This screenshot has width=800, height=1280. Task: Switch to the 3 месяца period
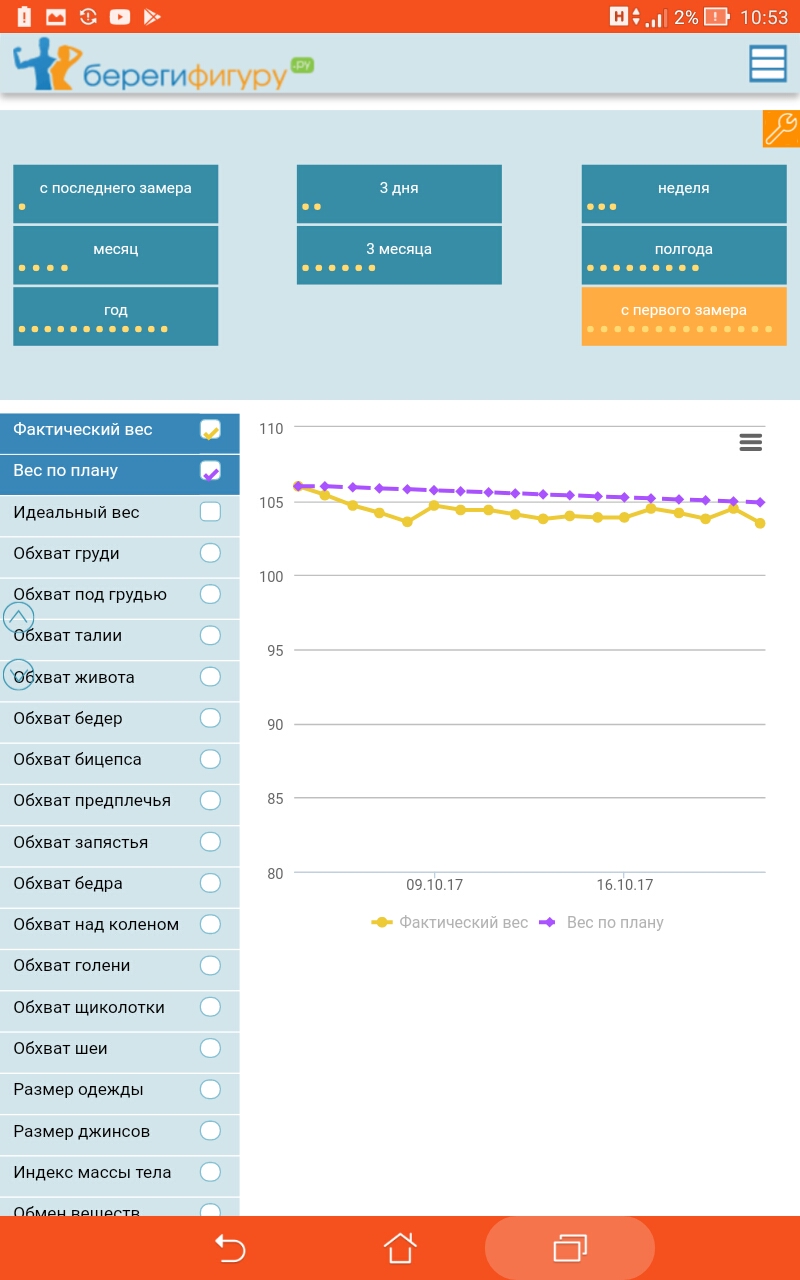tap(399, 255)
